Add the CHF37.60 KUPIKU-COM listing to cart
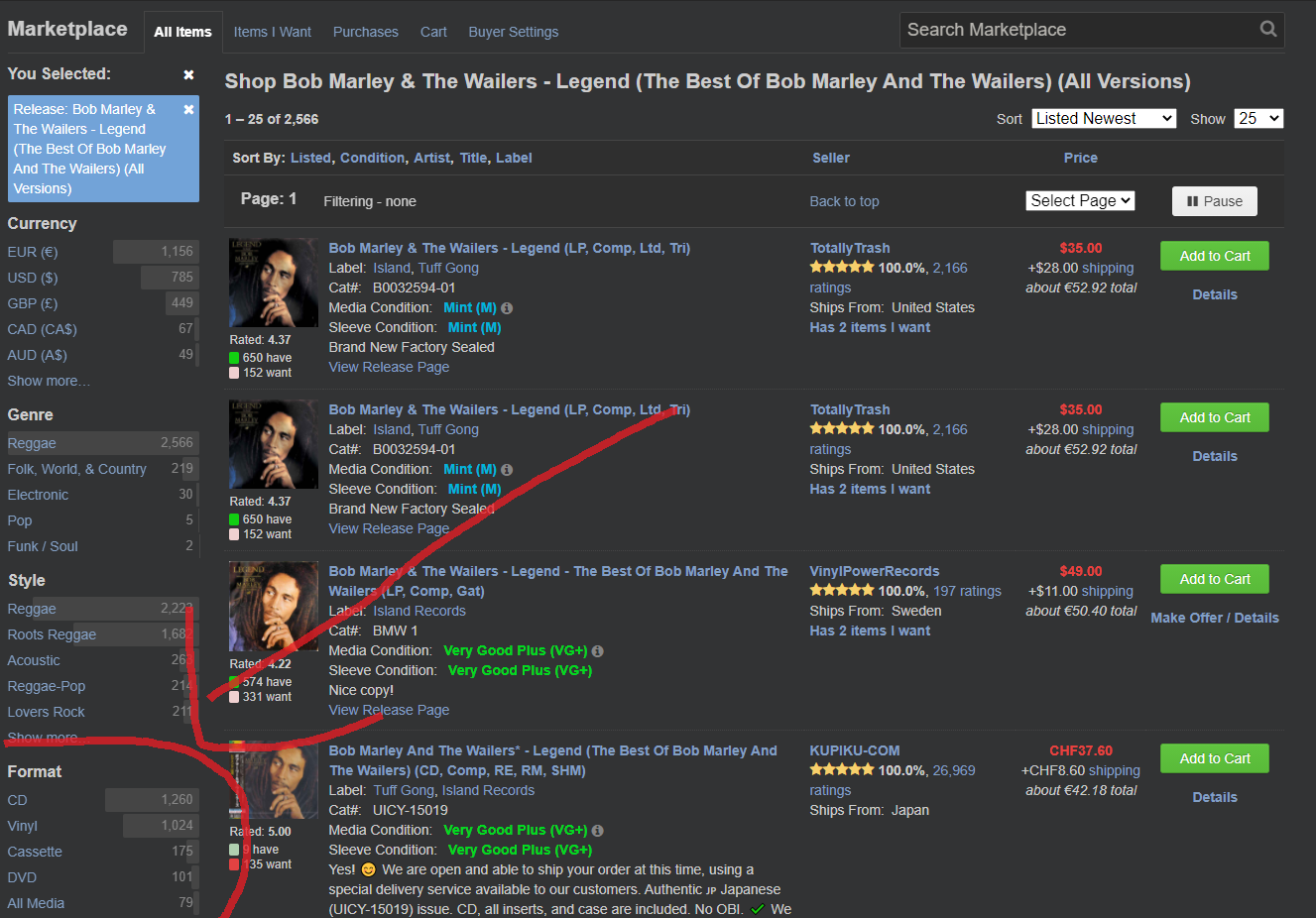 (1215, 758)
